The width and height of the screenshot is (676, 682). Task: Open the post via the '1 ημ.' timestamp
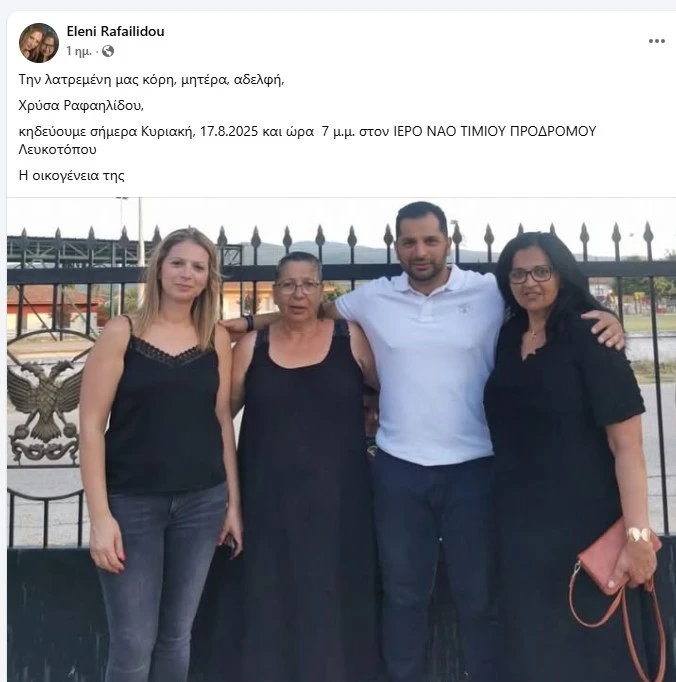click(79, 51)
